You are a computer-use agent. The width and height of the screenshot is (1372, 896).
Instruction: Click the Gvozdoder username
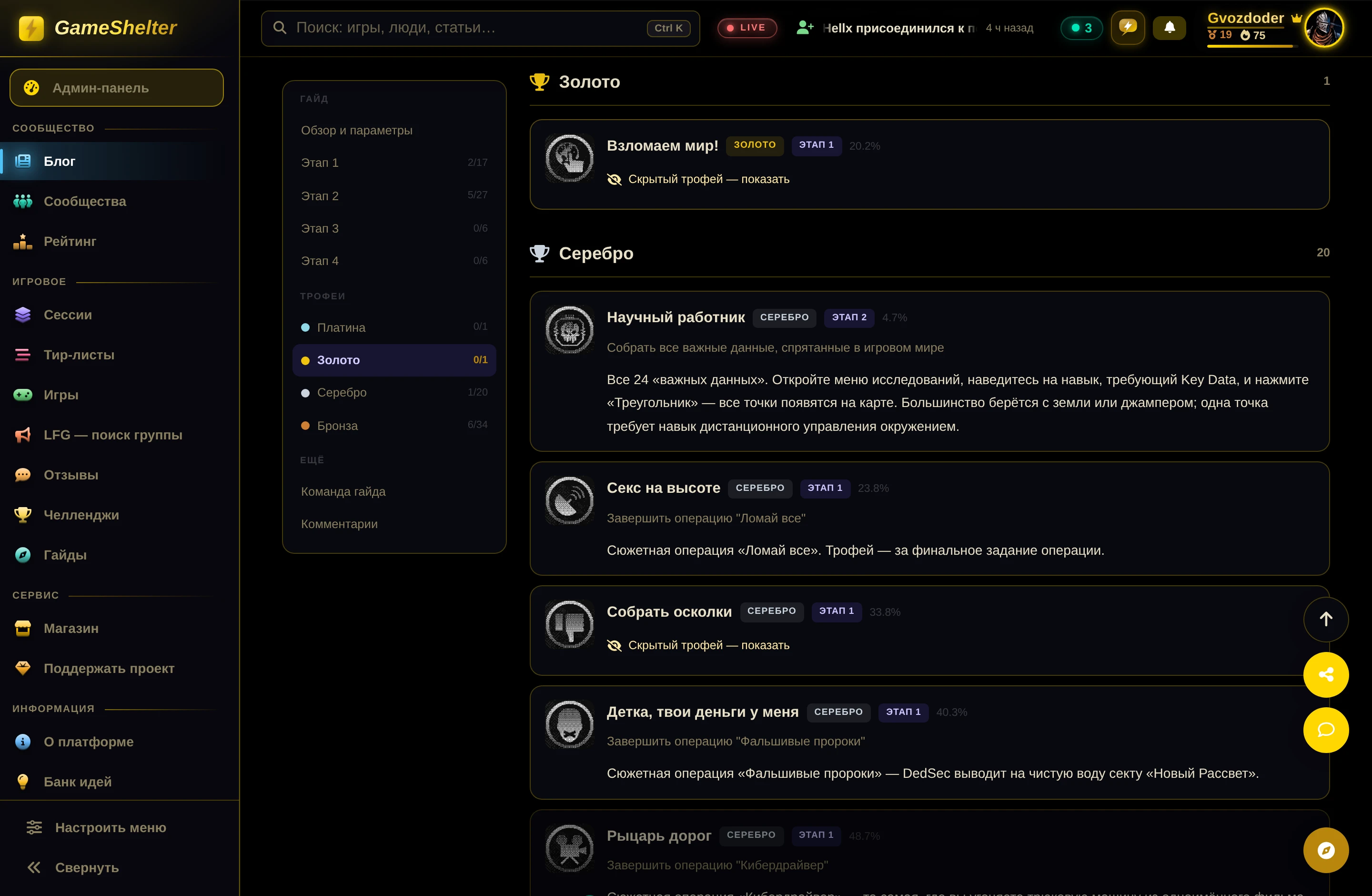point(1245,18)
